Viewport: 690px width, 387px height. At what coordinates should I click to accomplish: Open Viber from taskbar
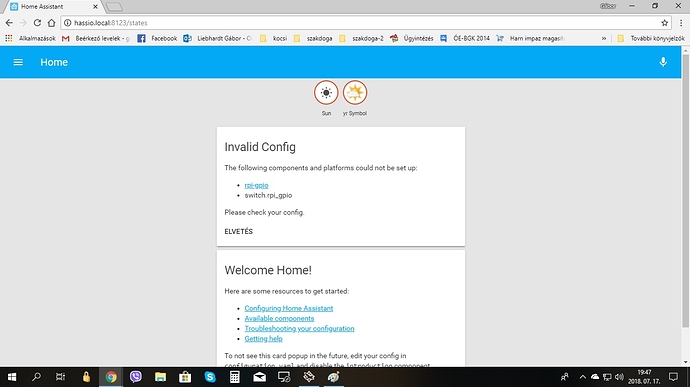[136, 377]
